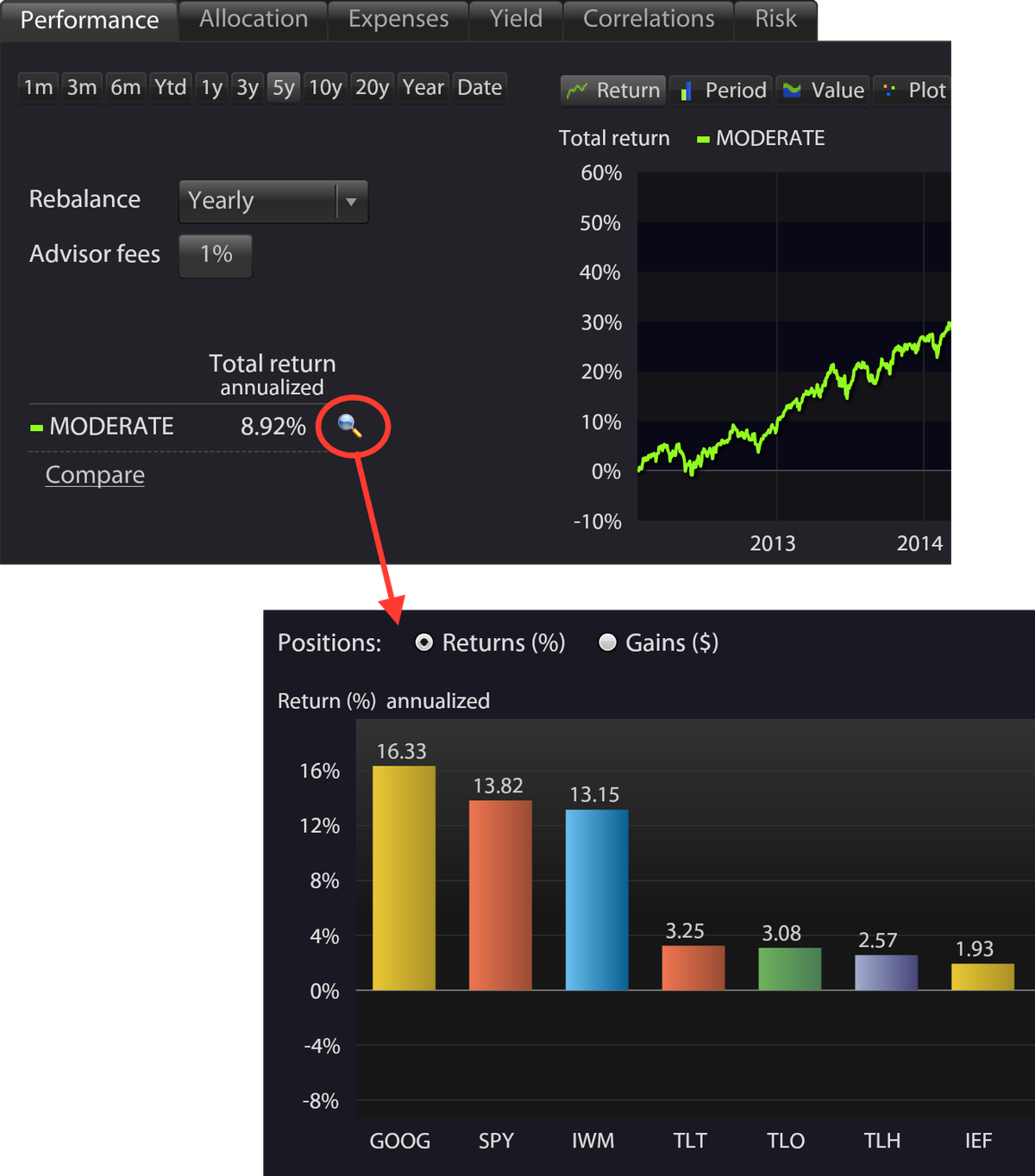Select the 1y time range
This screenshot has width=1035, height=1176.
tap(212, 88)
